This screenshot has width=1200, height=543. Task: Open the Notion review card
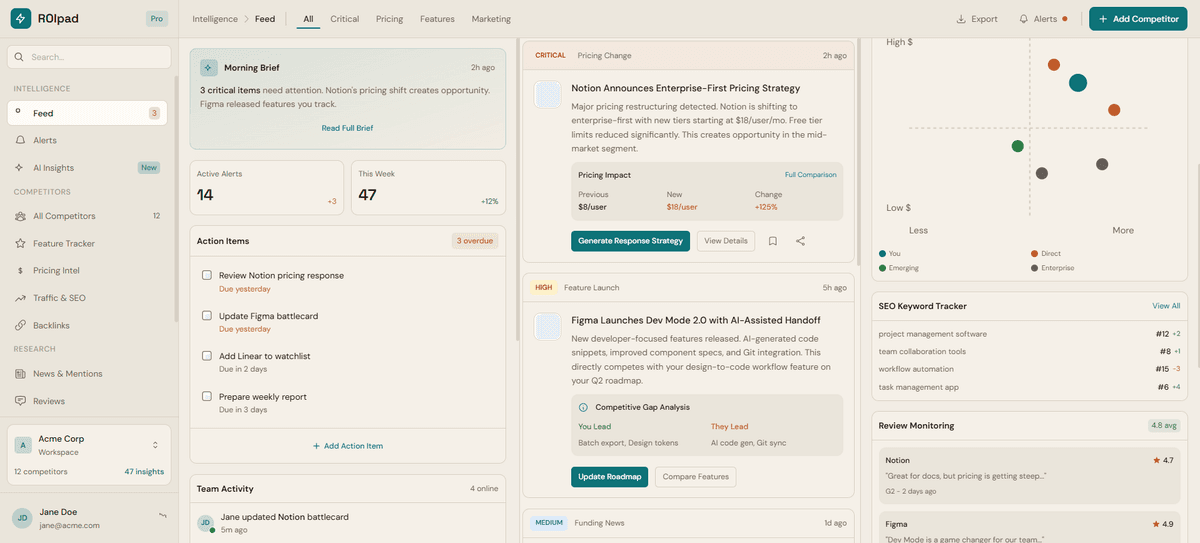(1029, 475)
